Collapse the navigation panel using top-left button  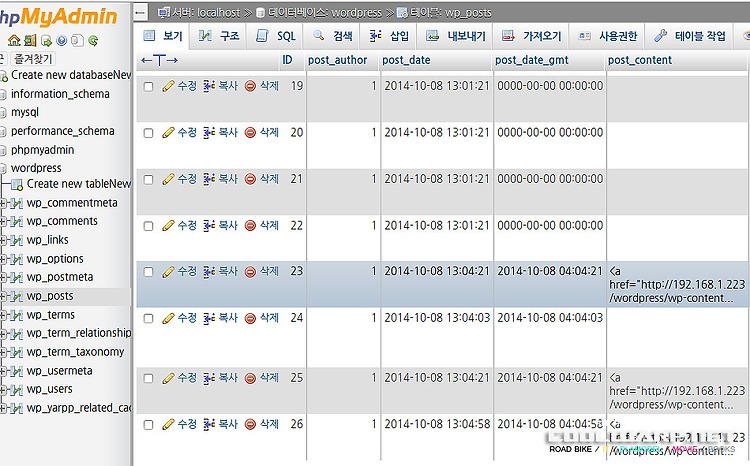[x=140, y=13]
